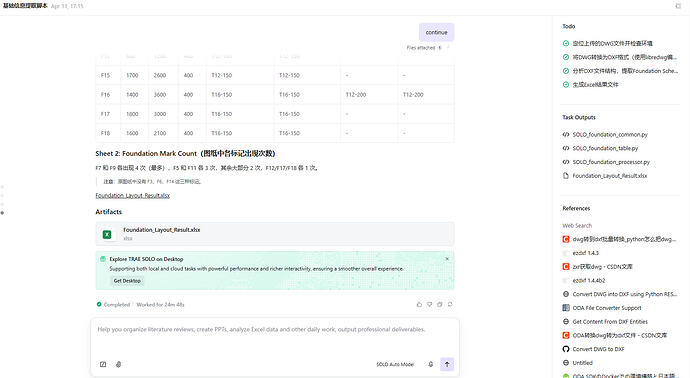Click the globe icon beside Untitled reference
The height and width of the screenshot is (378, 690).
pyautogui.click(x=566, y=363)
